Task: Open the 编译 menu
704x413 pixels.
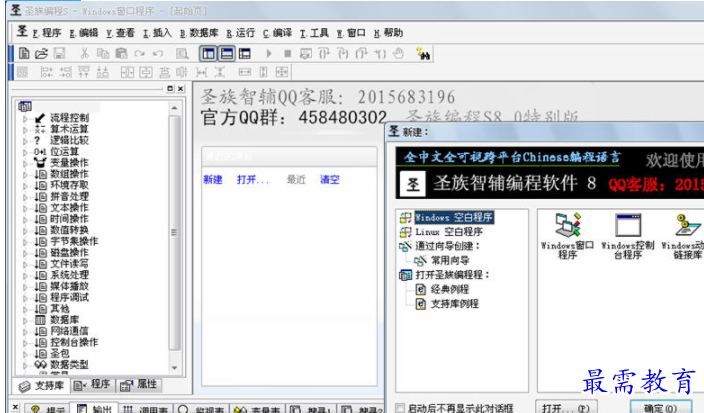Action: (x=277, y=33)
